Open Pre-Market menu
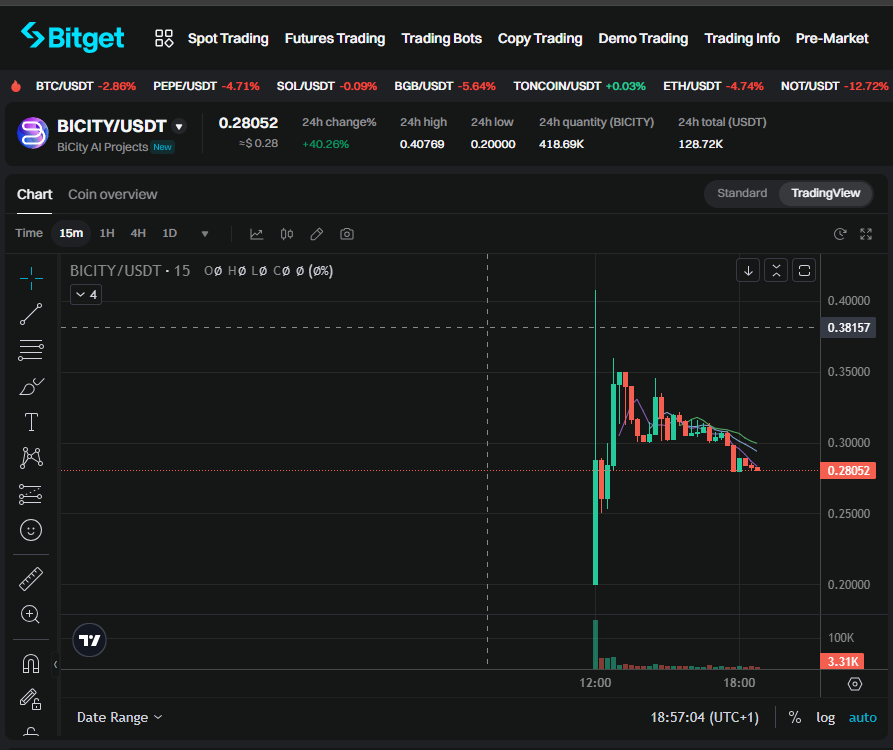This screenshot has height=750, width=893. pyautogui.click(x=832, y=39)
